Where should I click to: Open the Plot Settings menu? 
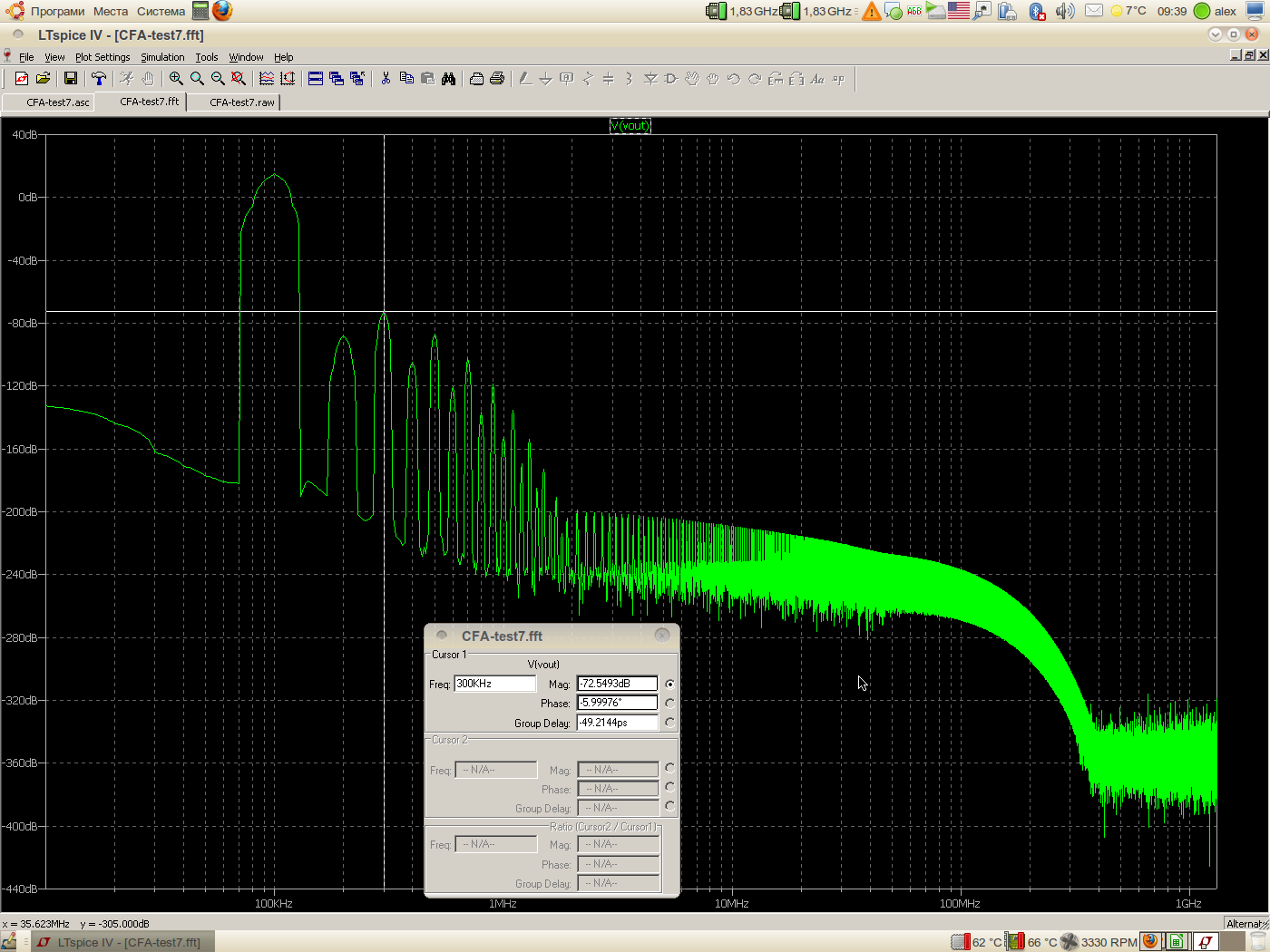(103, 57)
